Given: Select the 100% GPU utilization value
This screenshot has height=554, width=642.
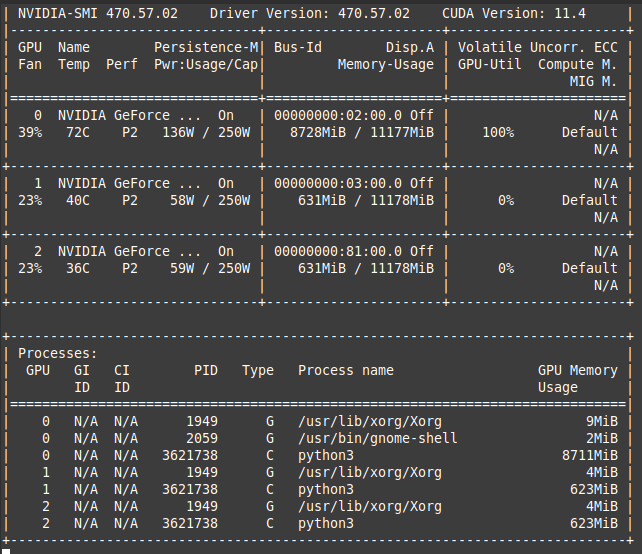Looking at the screenshot, I should [498, 132].
